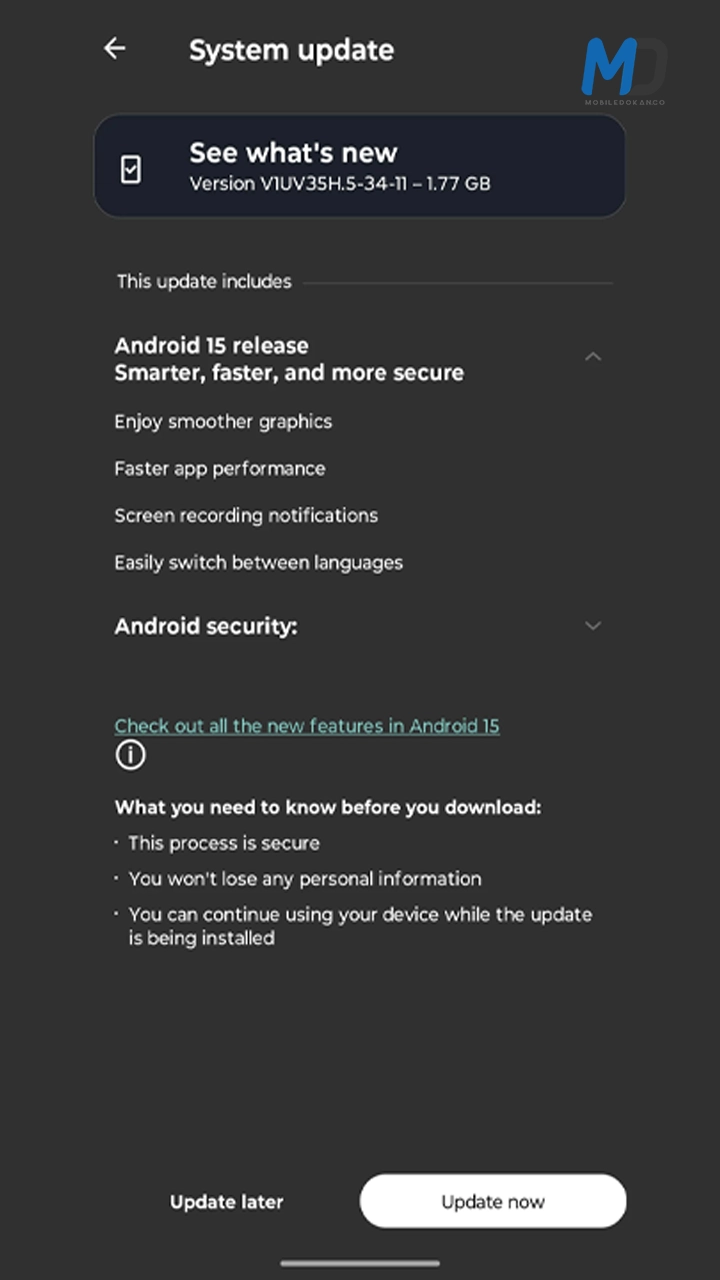Screen dimensions: 720x1280
Task: Select Screen recording notifications item
Action: click(246, 516)
